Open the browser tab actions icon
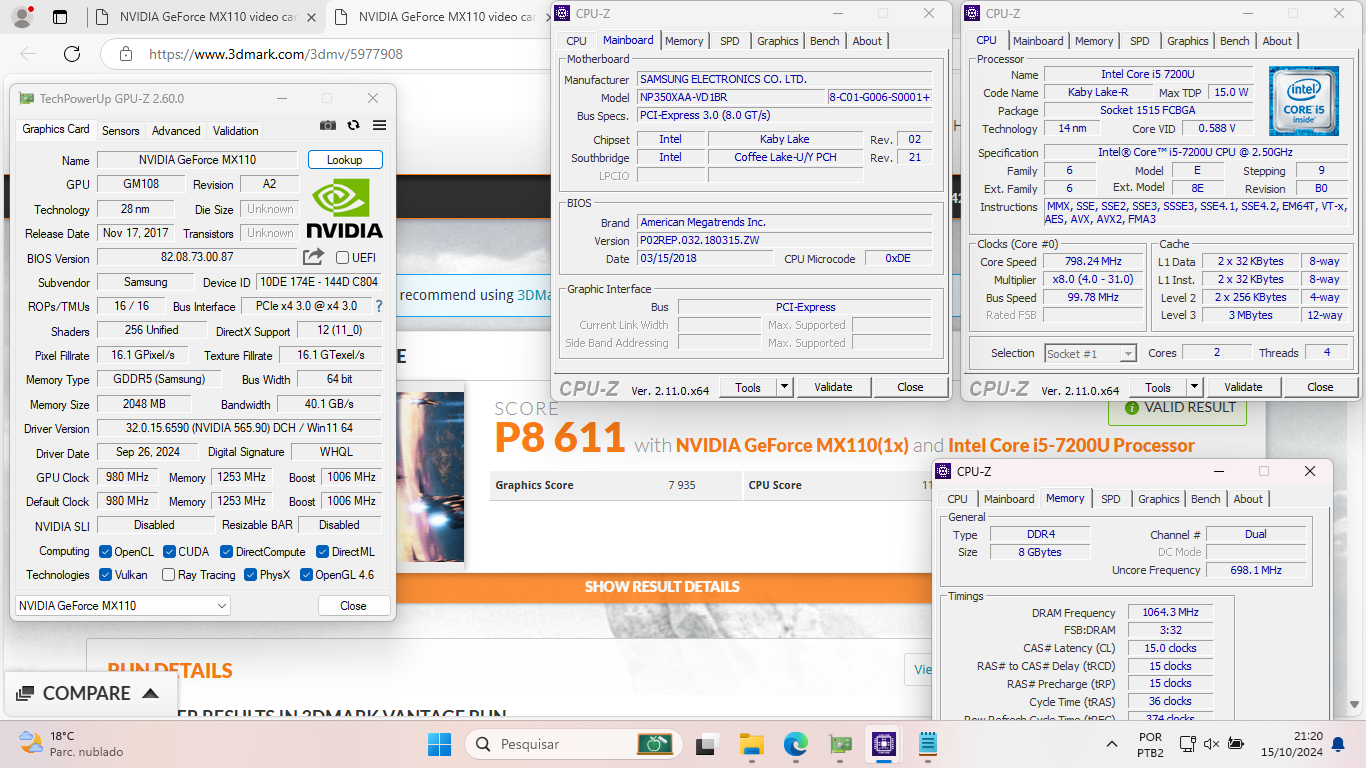 (x=60, y=17)
